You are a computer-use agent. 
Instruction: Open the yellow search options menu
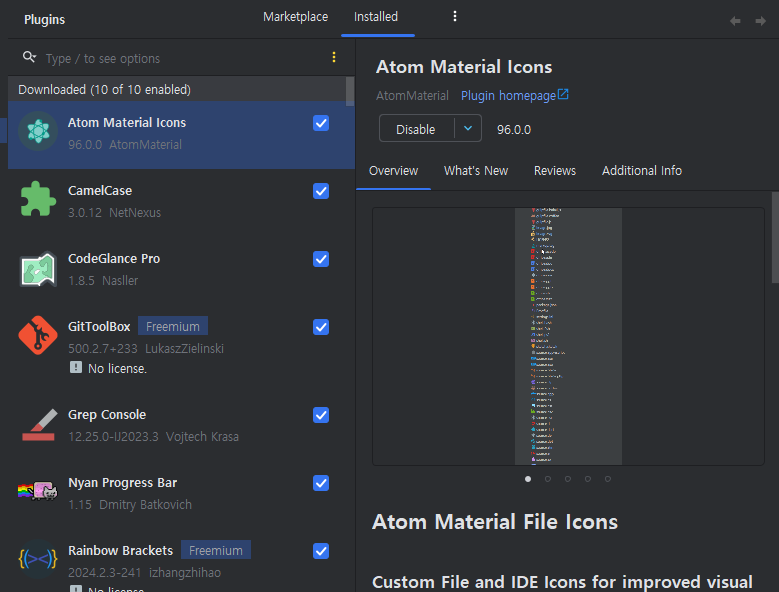coord(334,57)
